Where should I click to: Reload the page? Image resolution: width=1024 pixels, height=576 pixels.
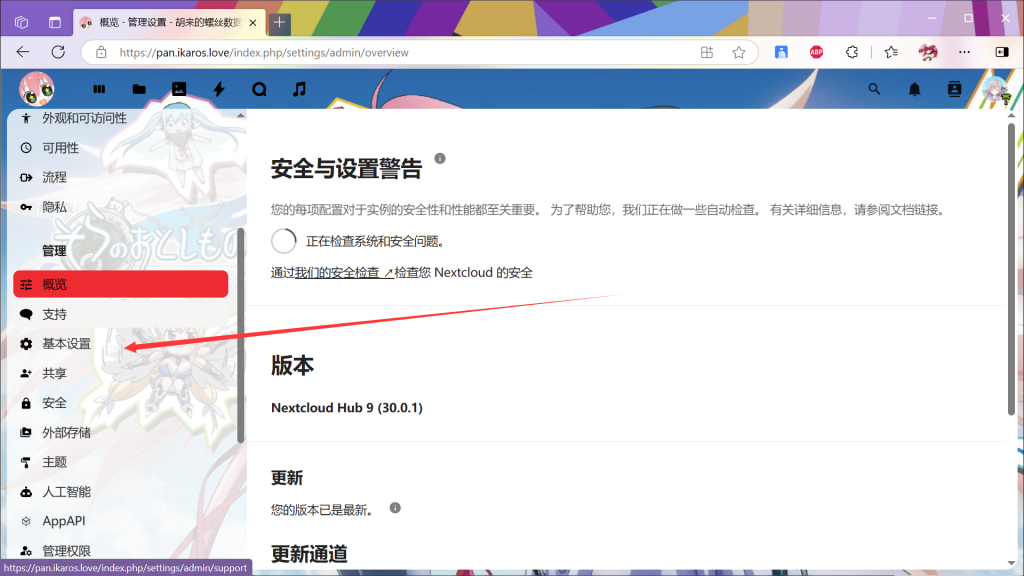coord(58,52)
